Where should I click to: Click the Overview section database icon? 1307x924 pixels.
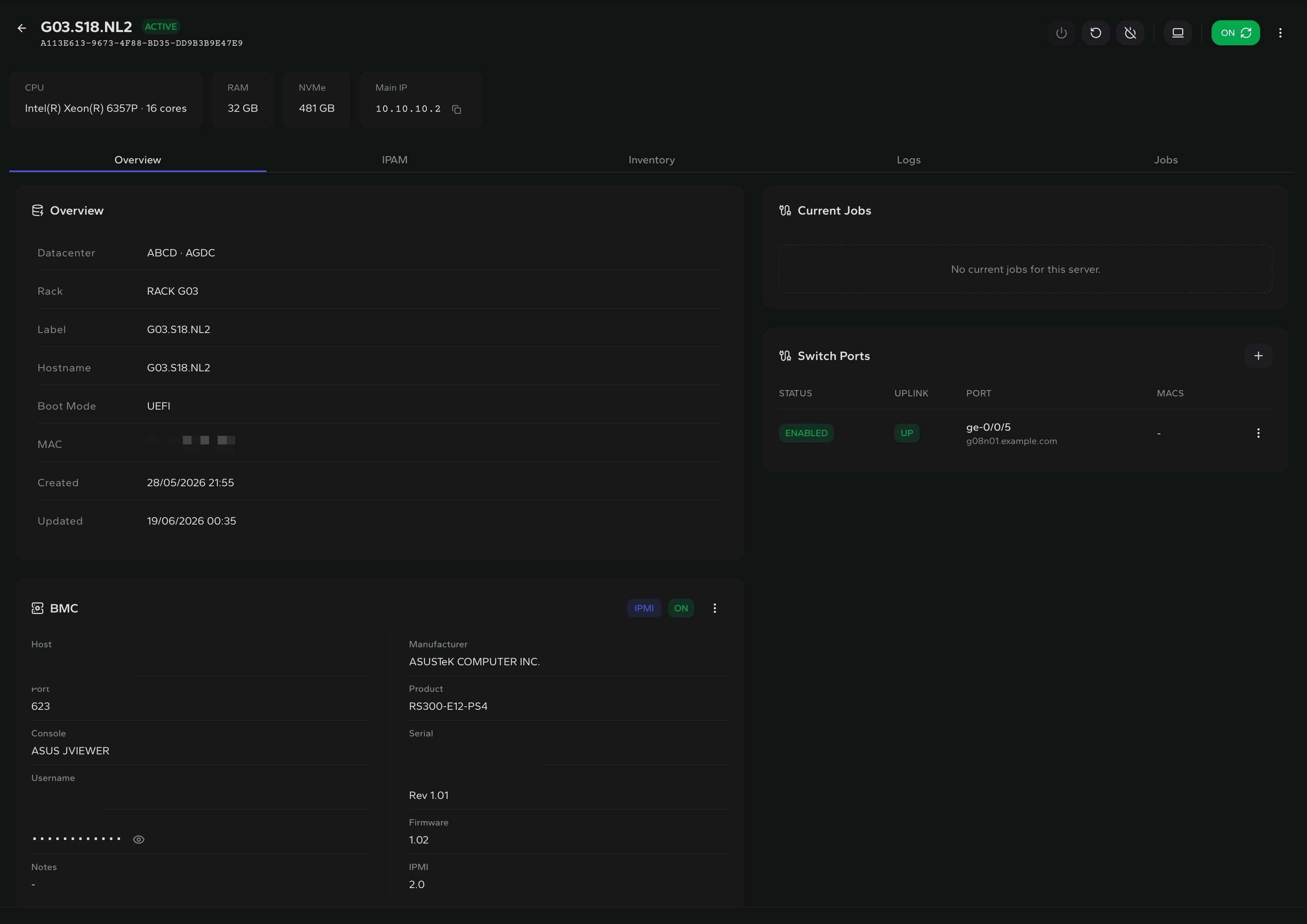(38, 211)
